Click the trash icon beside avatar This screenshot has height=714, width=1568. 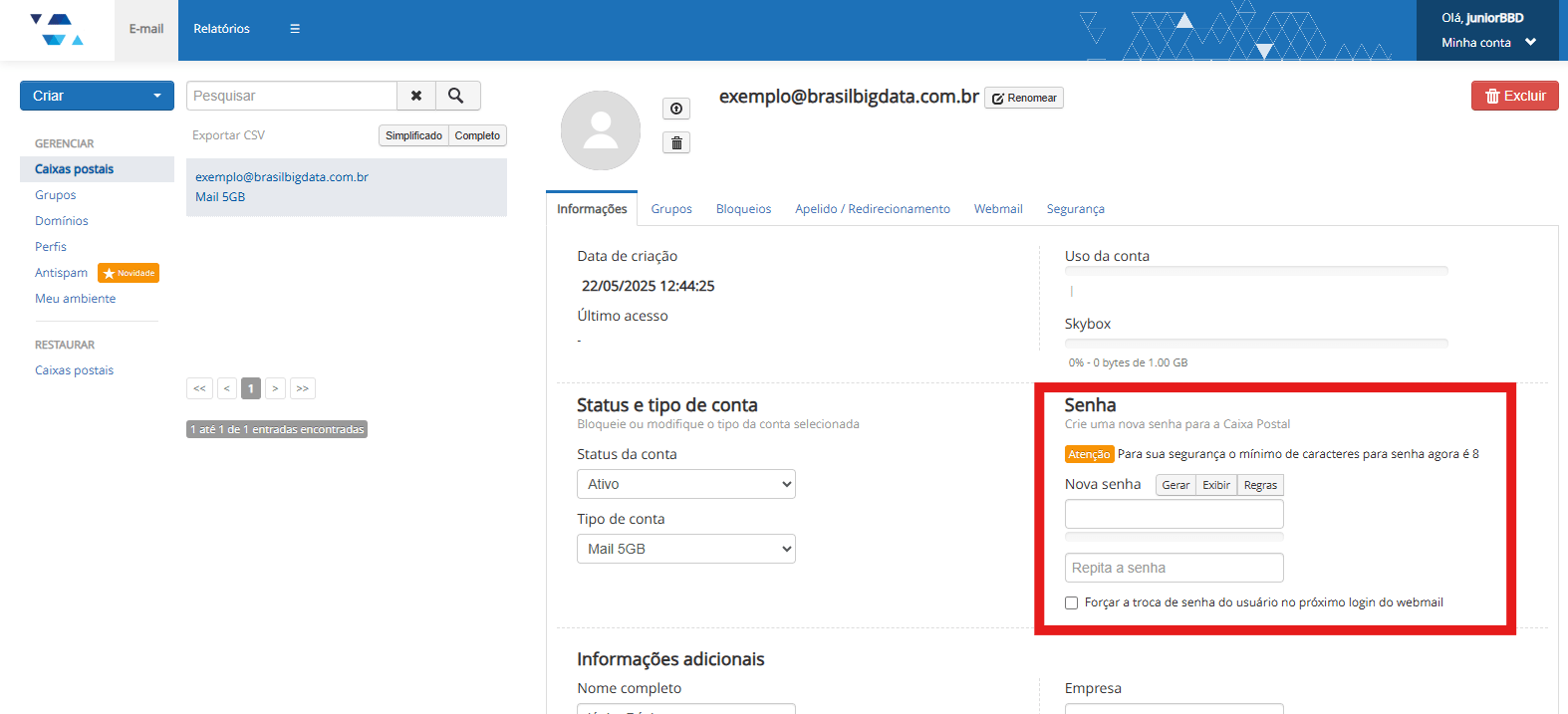click(676, 143)
